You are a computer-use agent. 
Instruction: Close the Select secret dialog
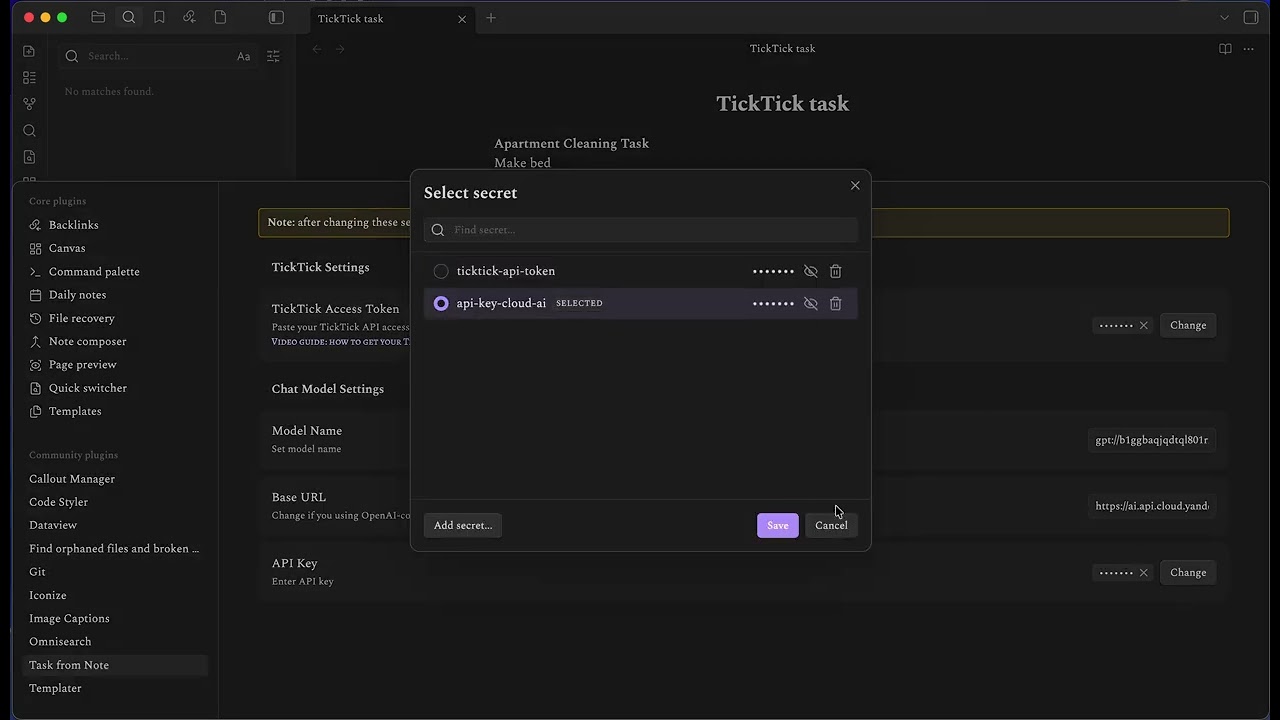855,185
